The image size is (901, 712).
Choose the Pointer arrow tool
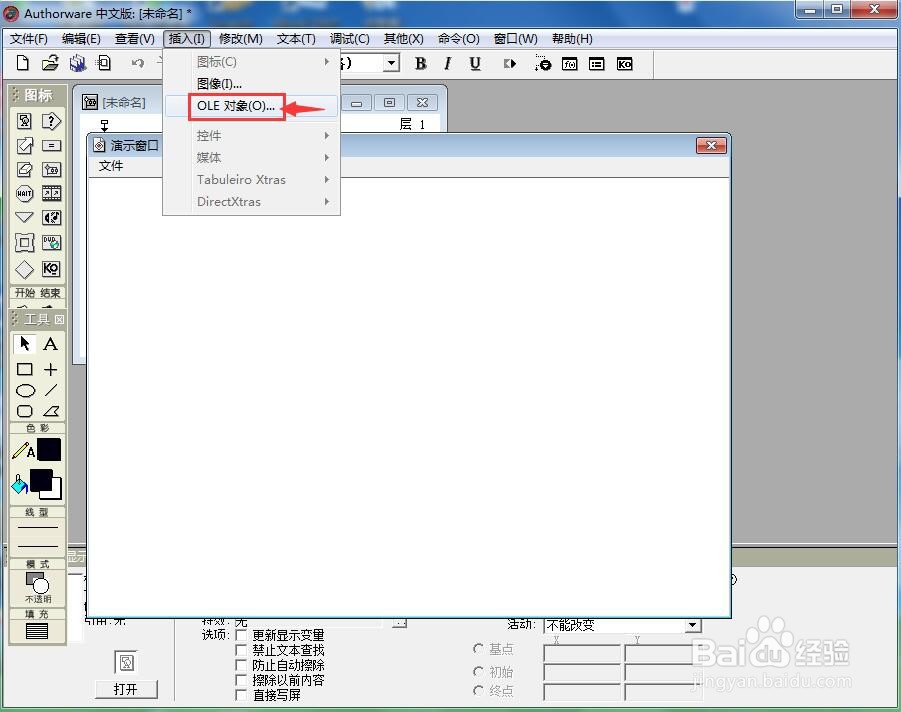click(x=24, y=344)
